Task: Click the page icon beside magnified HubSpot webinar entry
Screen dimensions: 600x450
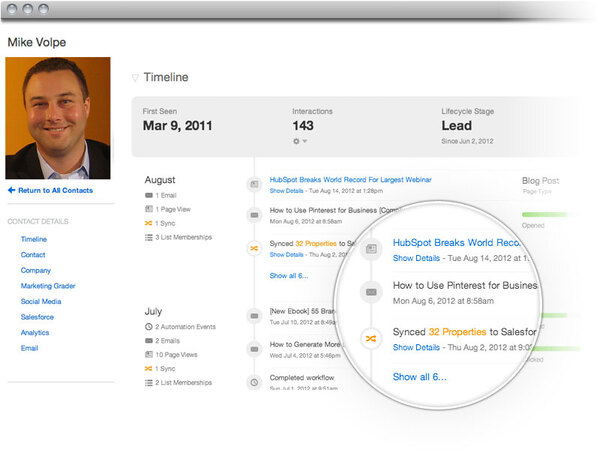Action: pyautogui.click(x=371, y=249)
